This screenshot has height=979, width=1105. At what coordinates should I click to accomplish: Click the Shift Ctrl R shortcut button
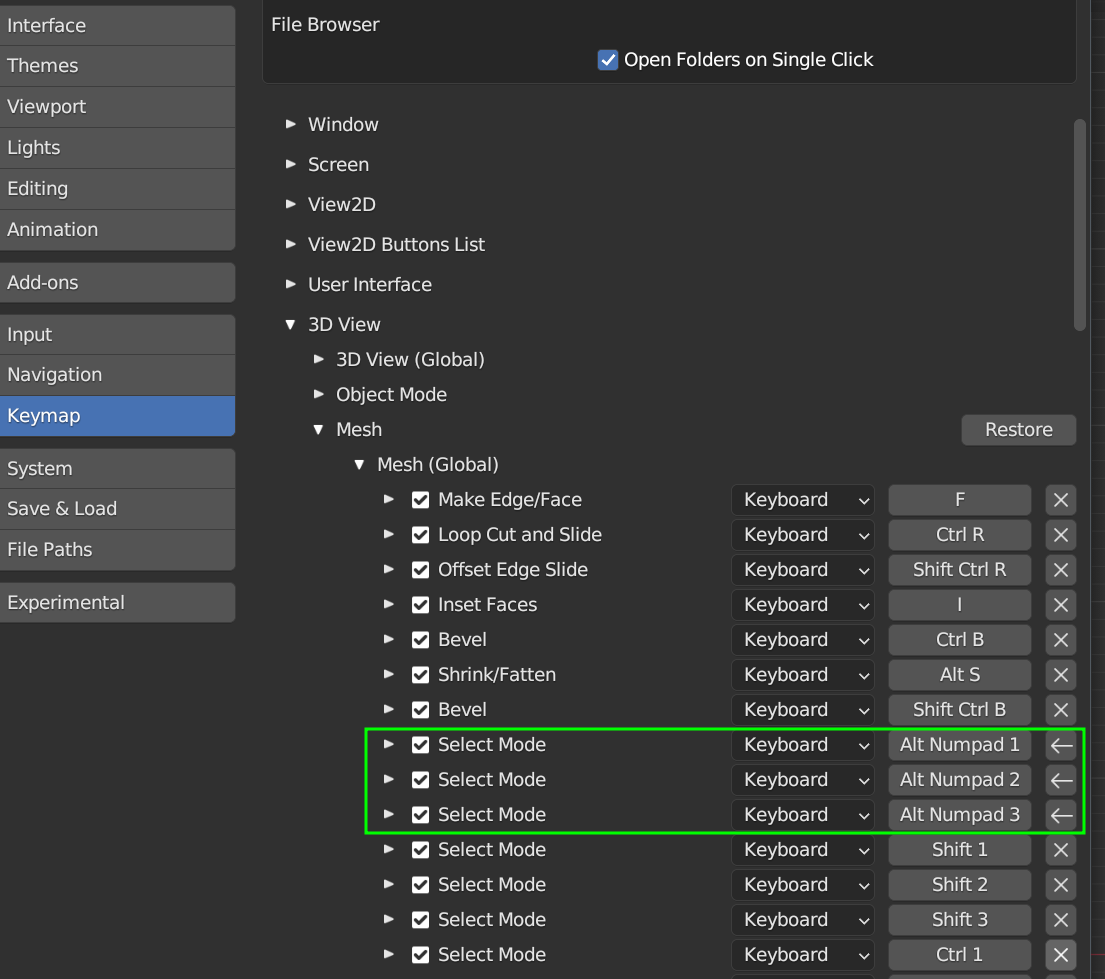(959, 570)
